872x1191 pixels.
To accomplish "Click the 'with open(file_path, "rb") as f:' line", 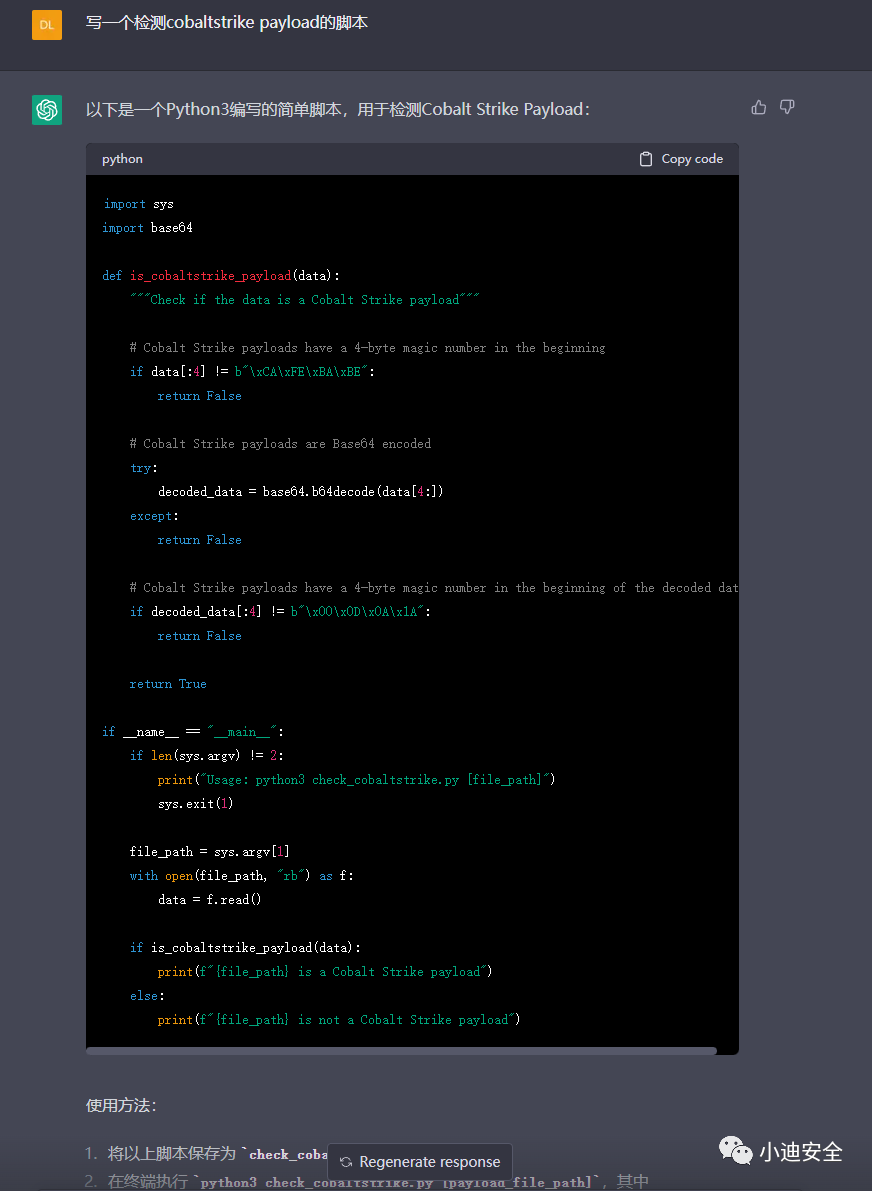I will pos(242,876).
